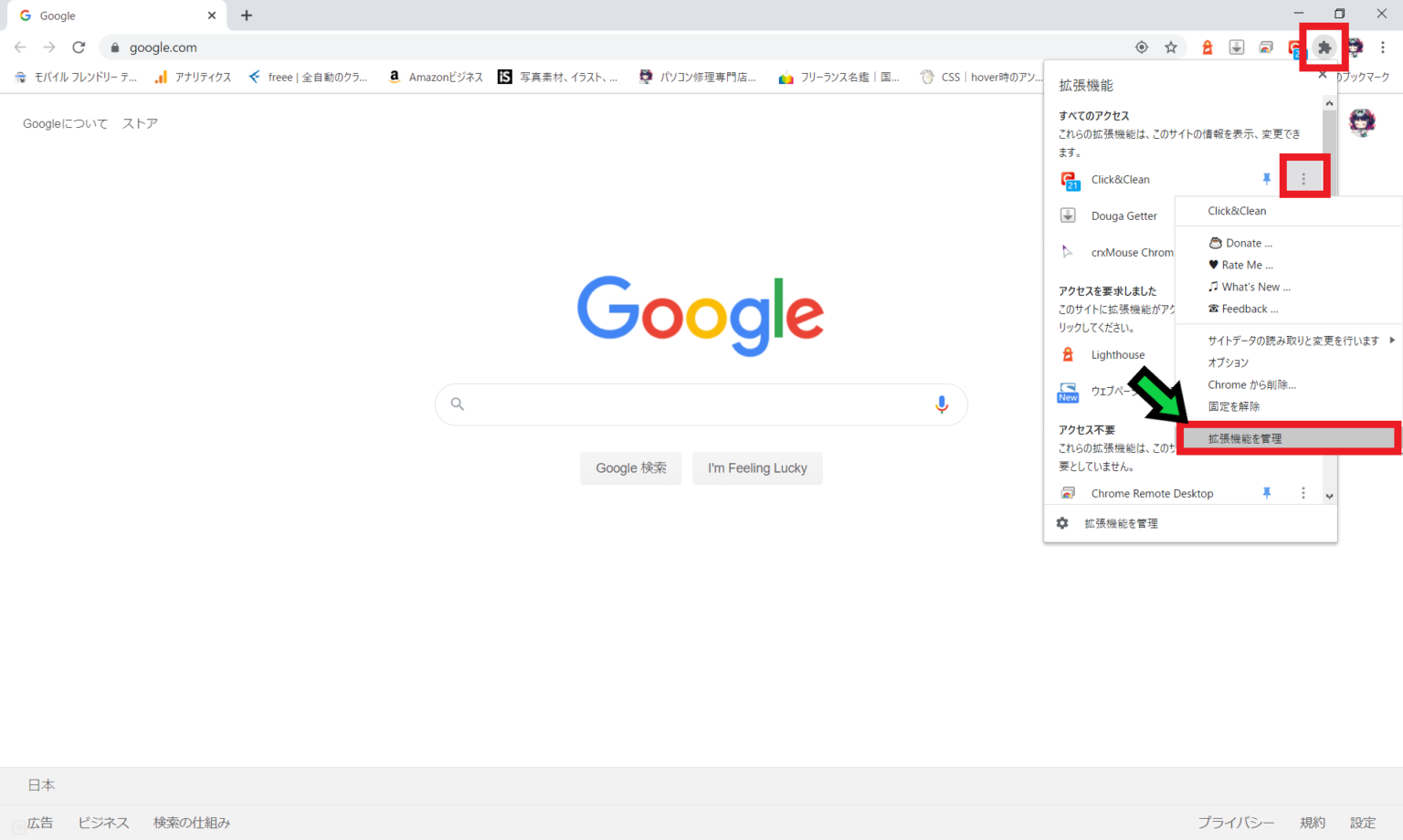Open Chrome Remote Desktop's three-dot menu
Image resolution: width=1403 pixels, height=840 pixels.
click(1303, 493)
